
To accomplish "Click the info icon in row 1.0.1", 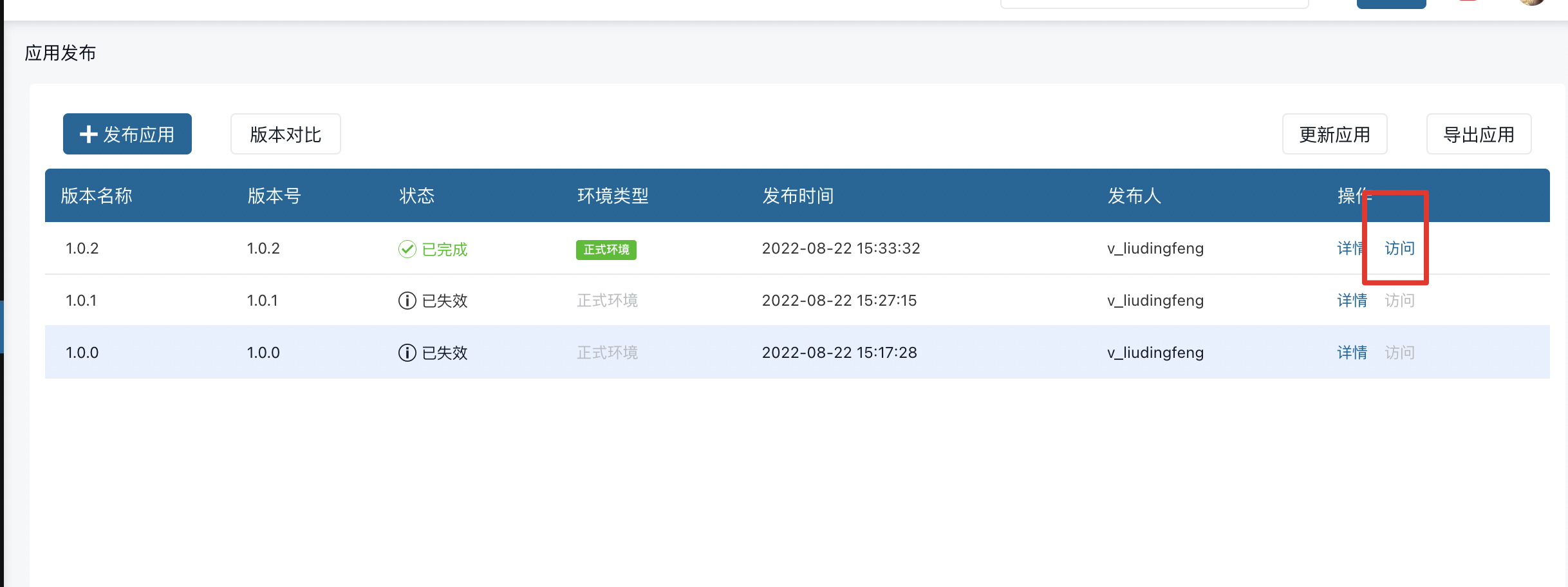I will pos(407,301).
